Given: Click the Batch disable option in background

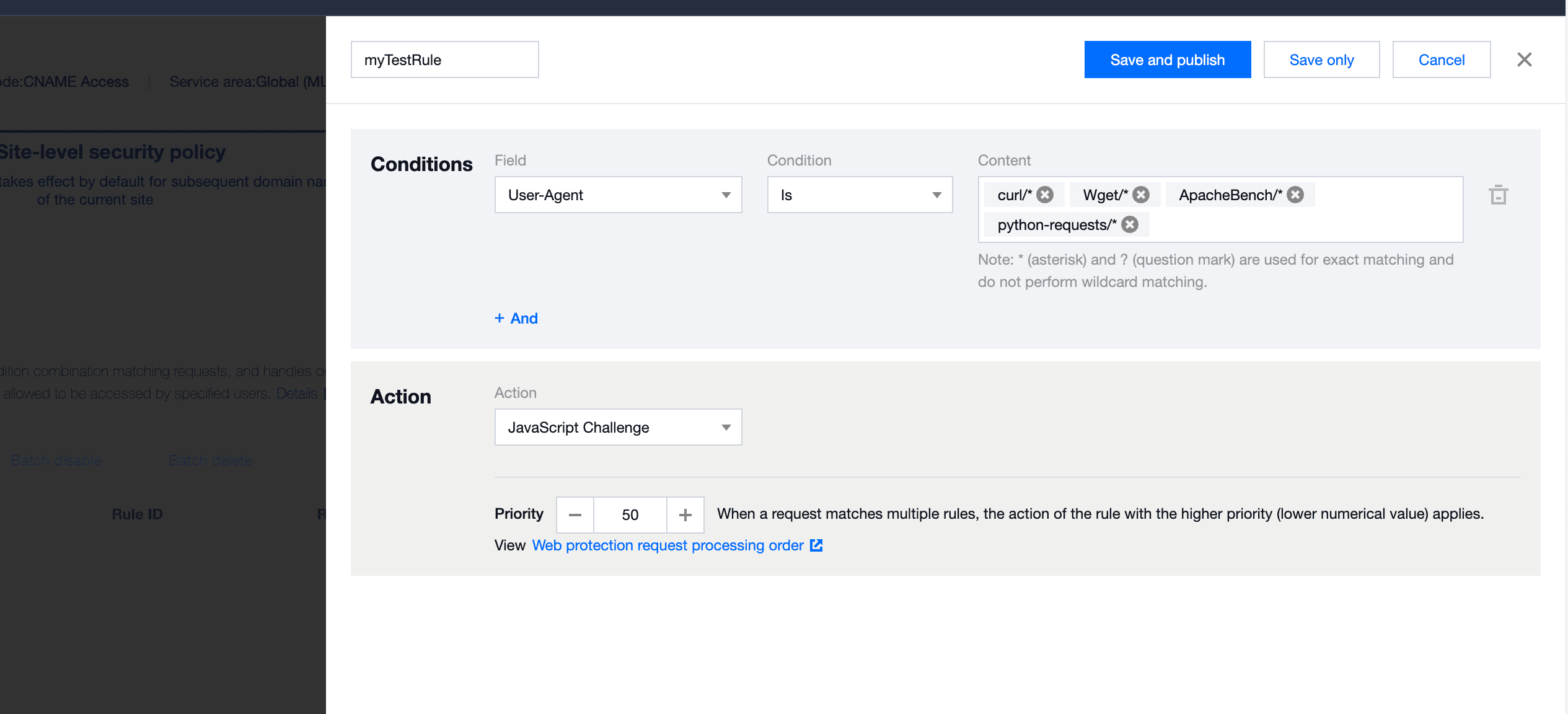Looking at the screenshot, I should [x=55, y=460].
